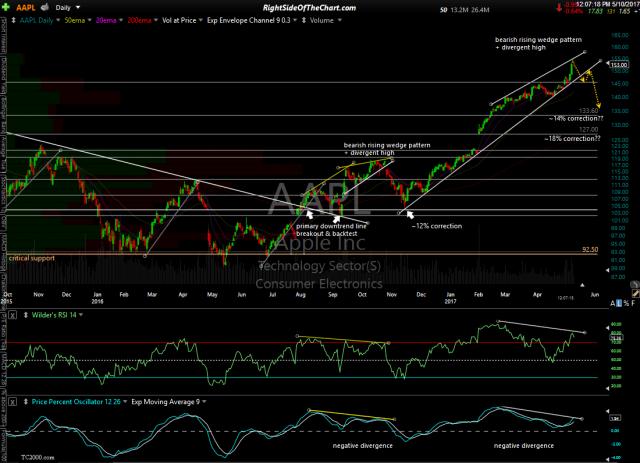Viewport: 640px width, 463px height.
Task: Select the ~14% correction?? annotation
Action: 576,118
